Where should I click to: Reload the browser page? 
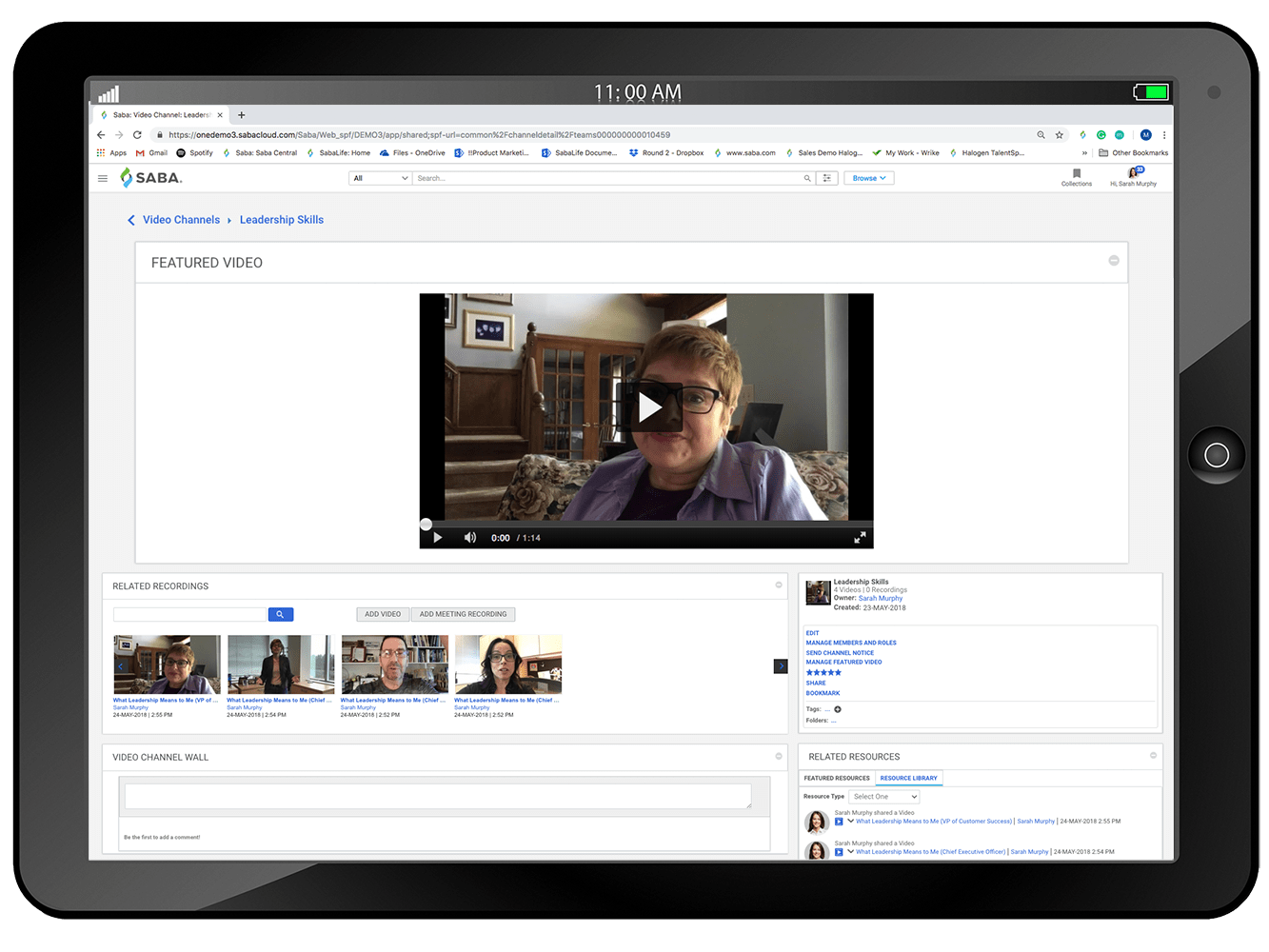click(x=137, y=134)
